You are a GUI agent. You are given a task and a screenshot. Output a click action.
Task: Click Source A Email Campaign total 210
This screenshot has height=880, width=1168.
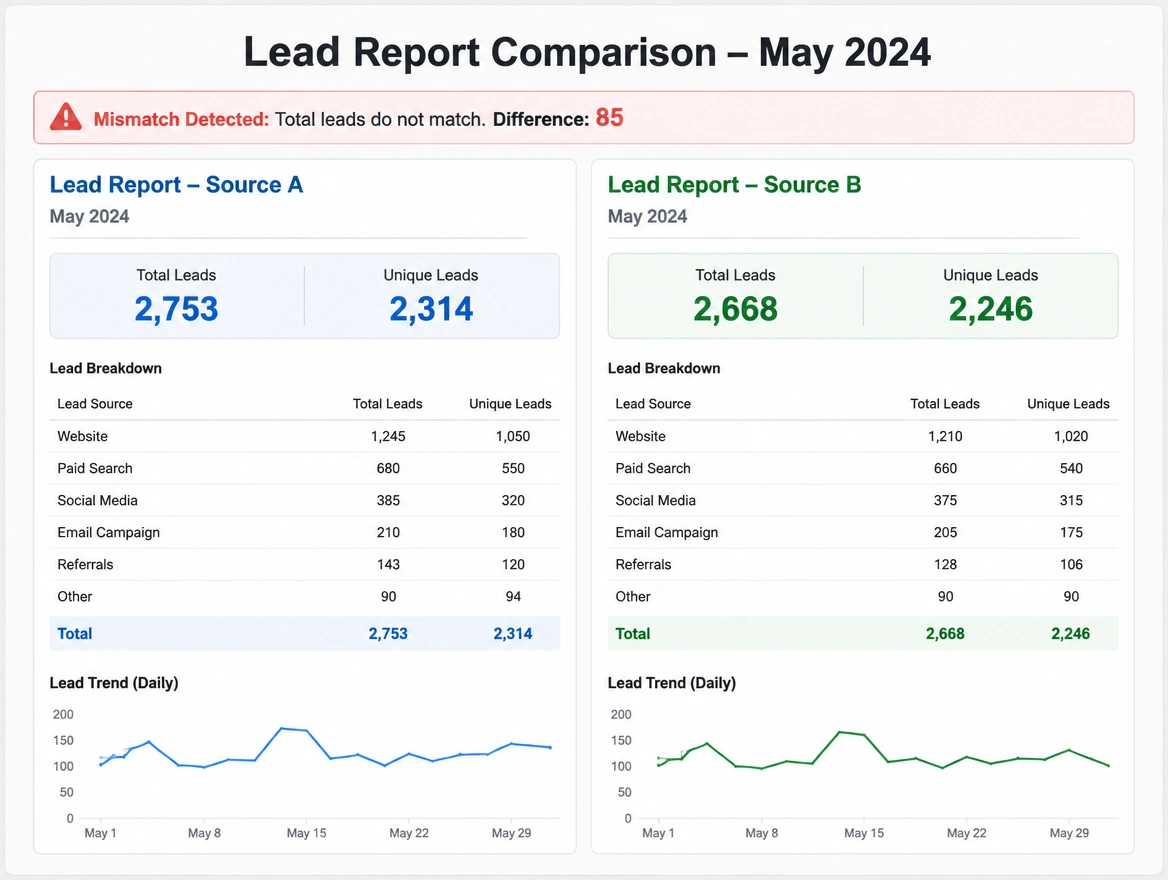(x=388, y=532)
